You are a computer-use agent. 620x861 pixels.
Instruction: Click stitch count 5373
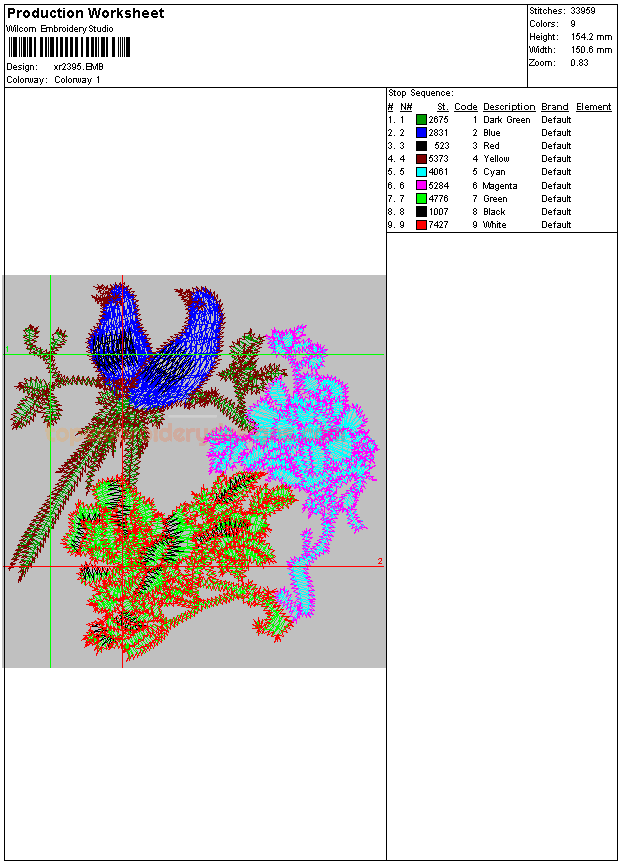click(438, 159)
